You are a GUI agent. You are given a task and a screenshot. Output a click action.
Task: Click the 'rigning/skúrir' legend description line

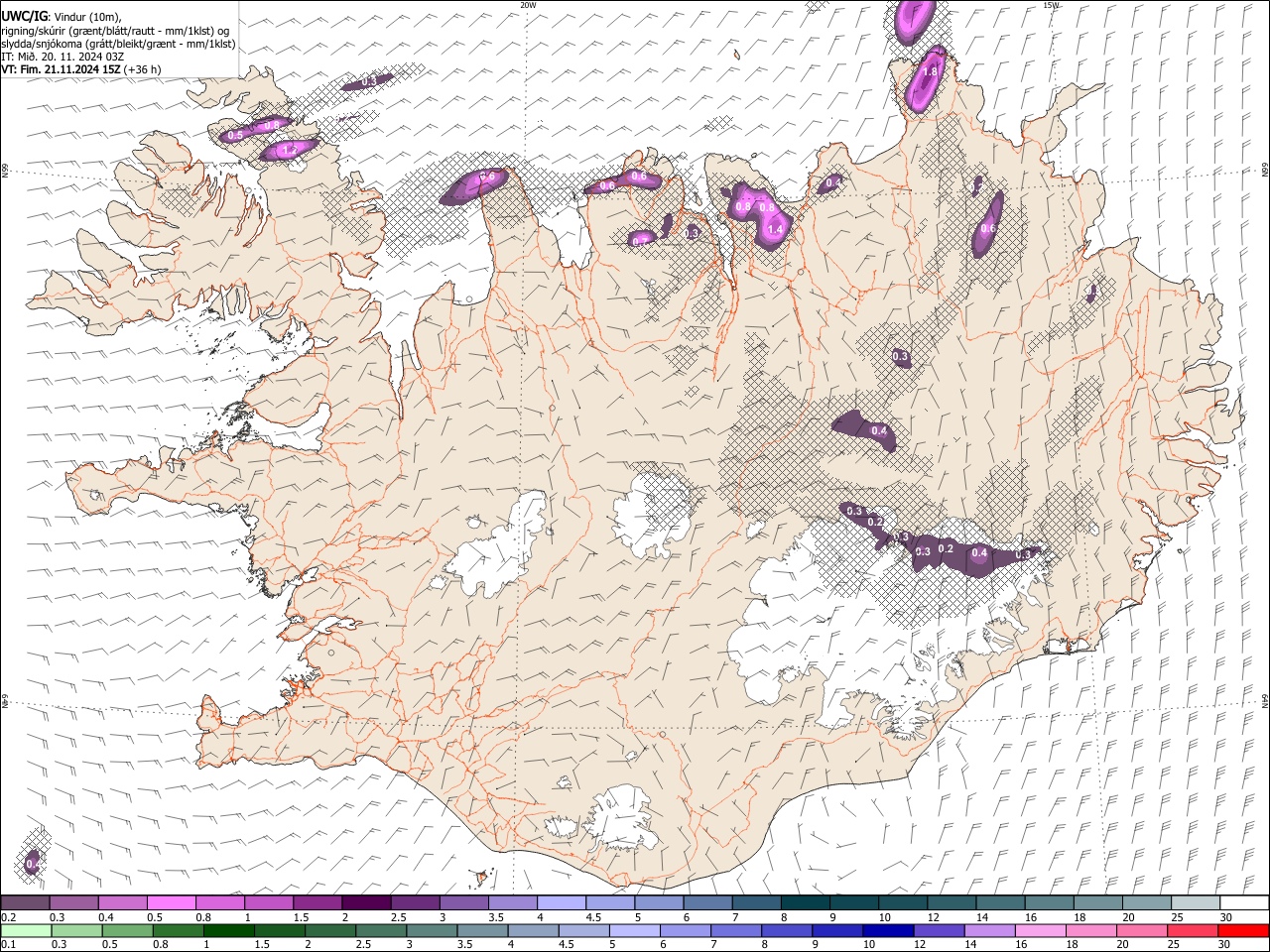[115, 31]
